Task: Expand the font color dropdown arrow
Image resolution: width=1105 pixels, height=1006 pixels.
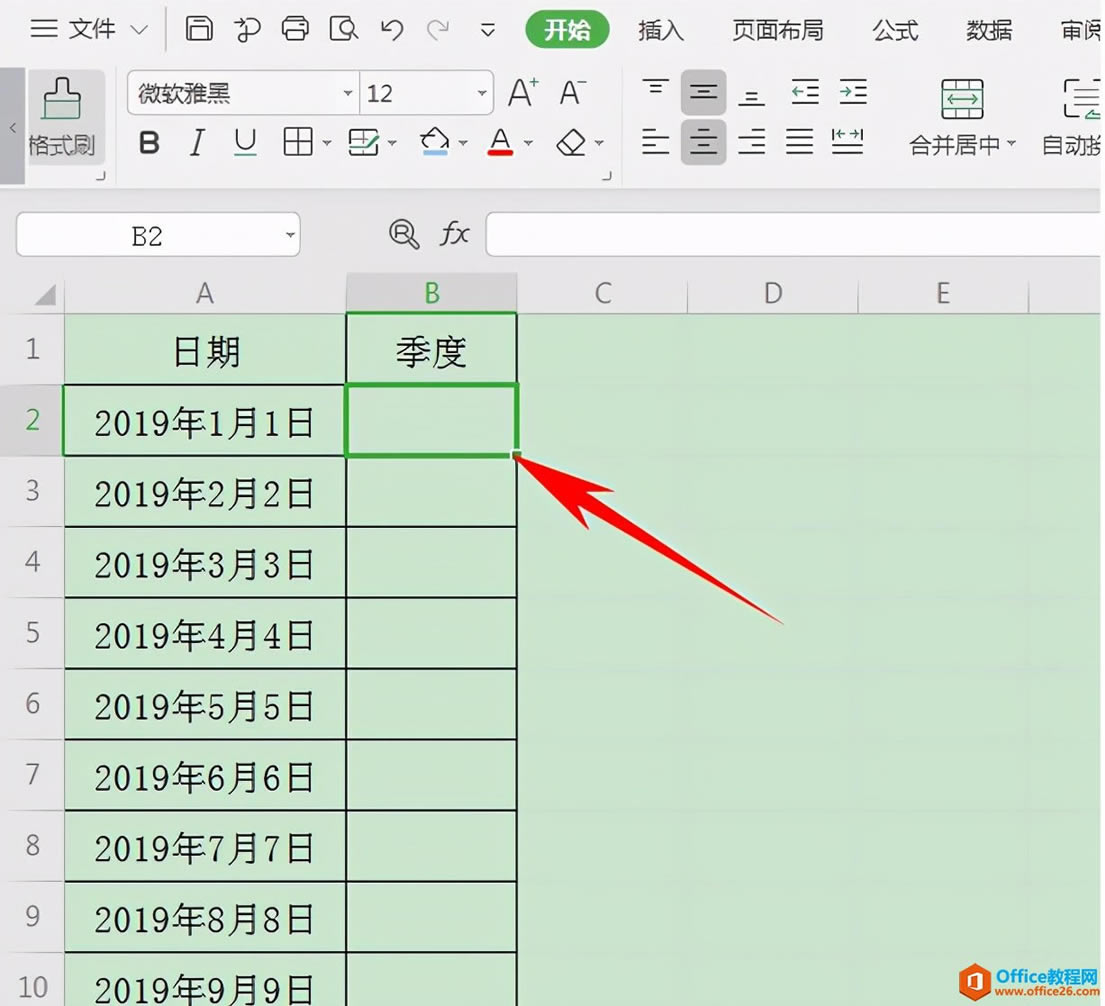Action: pos(529,143)
